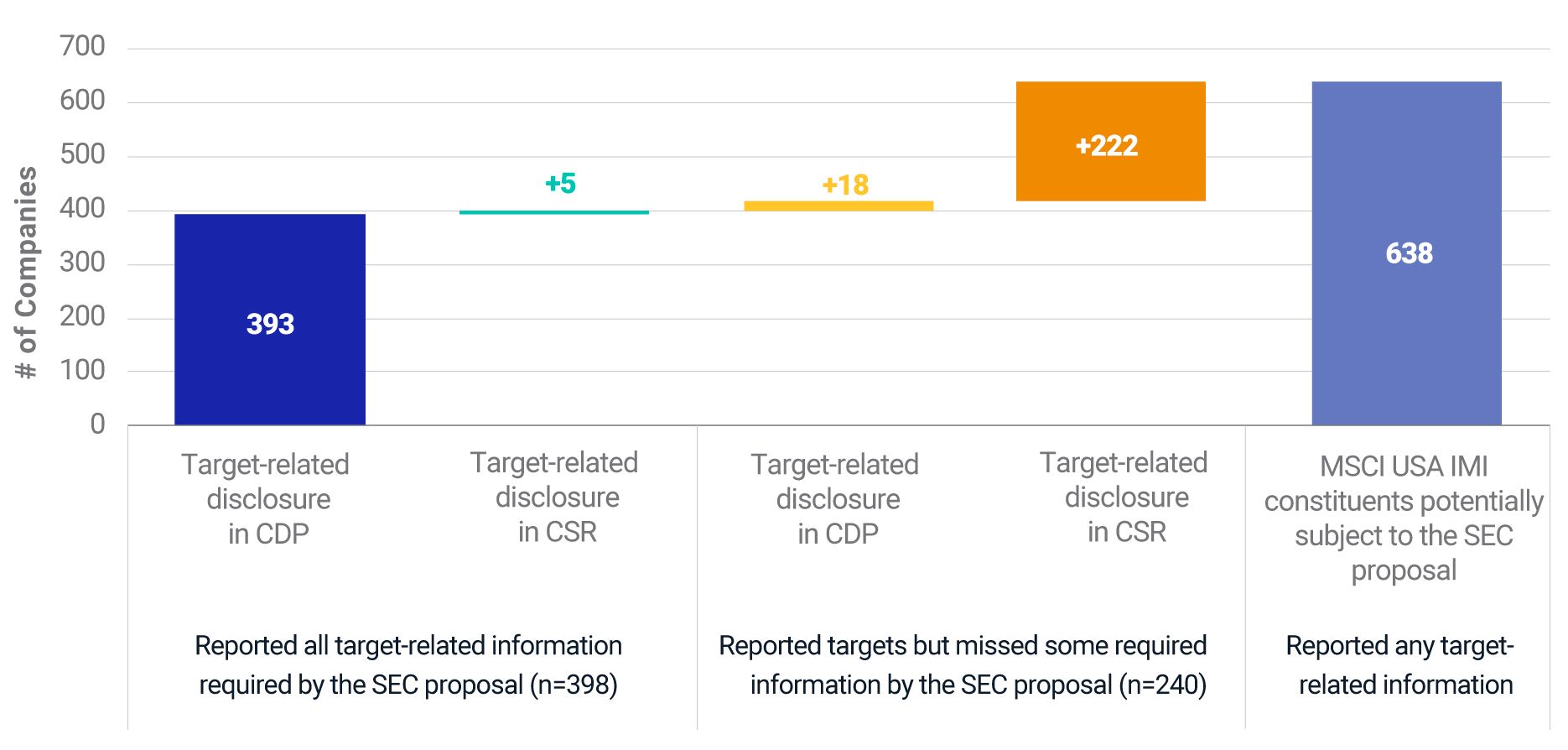Click the teal +5 bar line
The height and width of the screenshot is (750, 1568).
point(553,212)
